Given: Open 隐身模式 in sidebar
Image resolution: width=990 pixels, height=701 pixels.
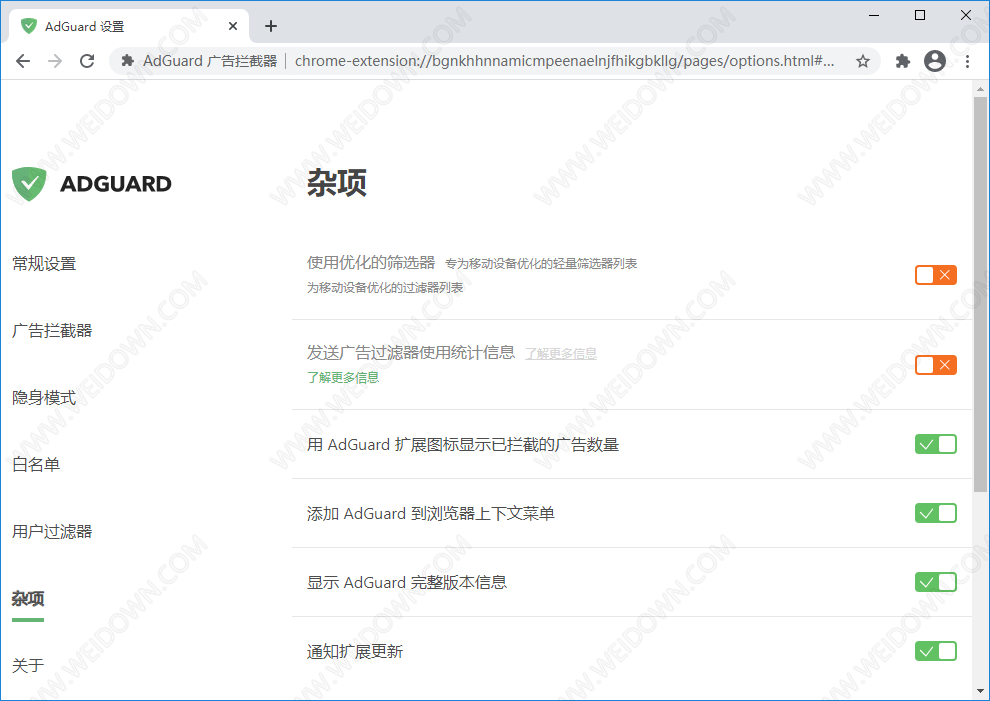Looking at the screenshot, I should [44, 397].
